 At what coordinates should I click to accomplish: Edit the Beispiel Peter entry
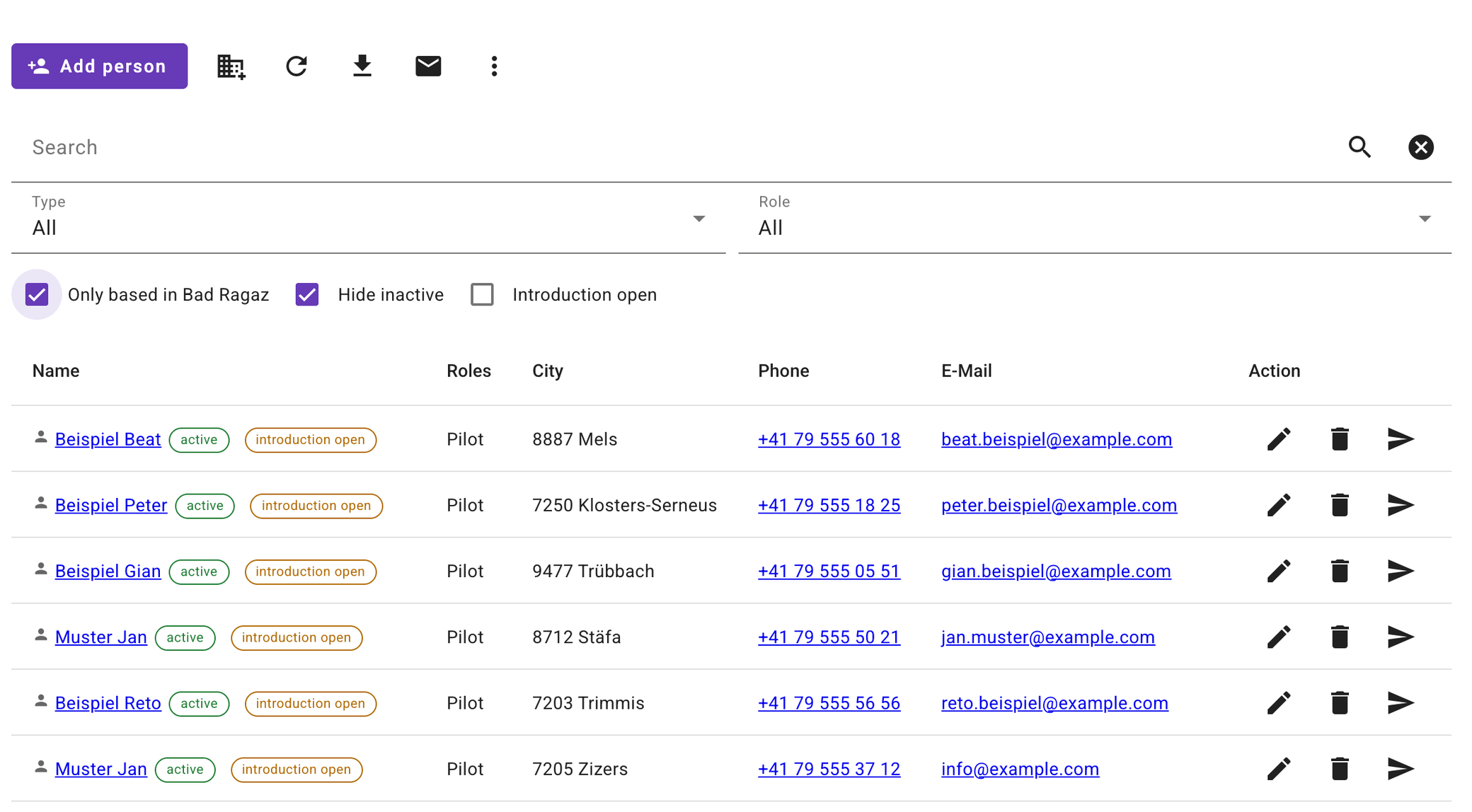[x=1279, y=505]
